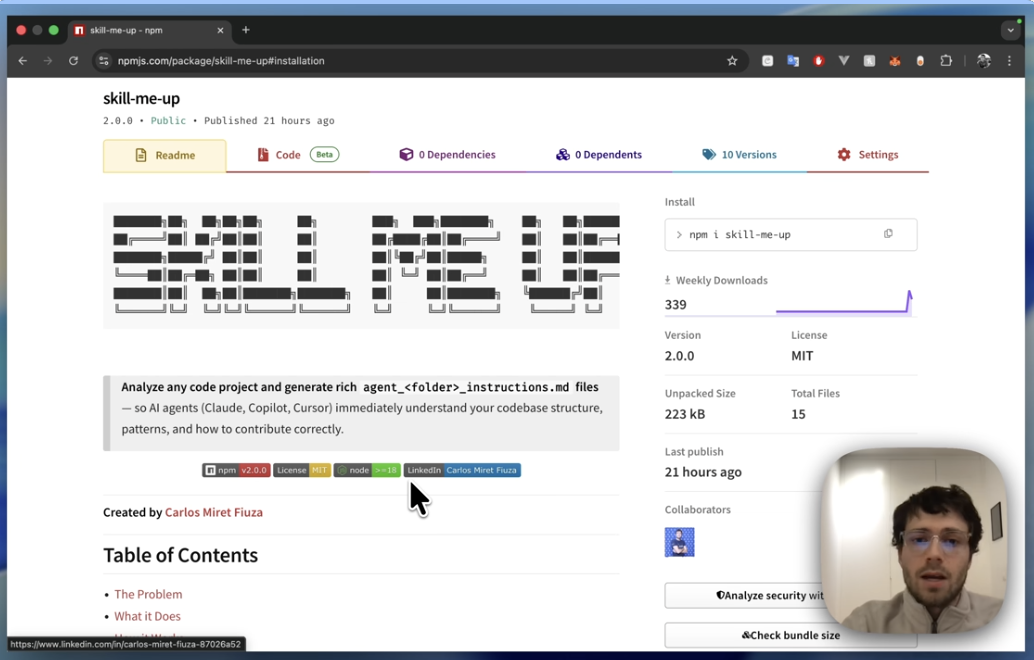Image resolution: width=1034 pixels, height=660 pixels.
Task: Click the browser forward arrow
Action: point(47,61)
